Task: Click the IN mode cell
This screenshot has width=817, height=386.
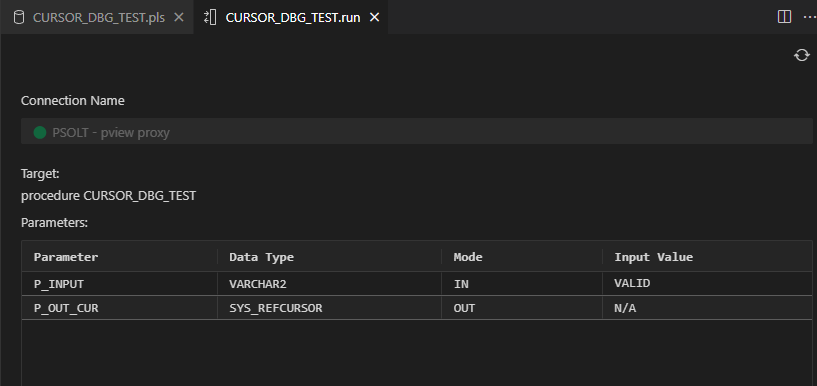Action: click(522, 284)
